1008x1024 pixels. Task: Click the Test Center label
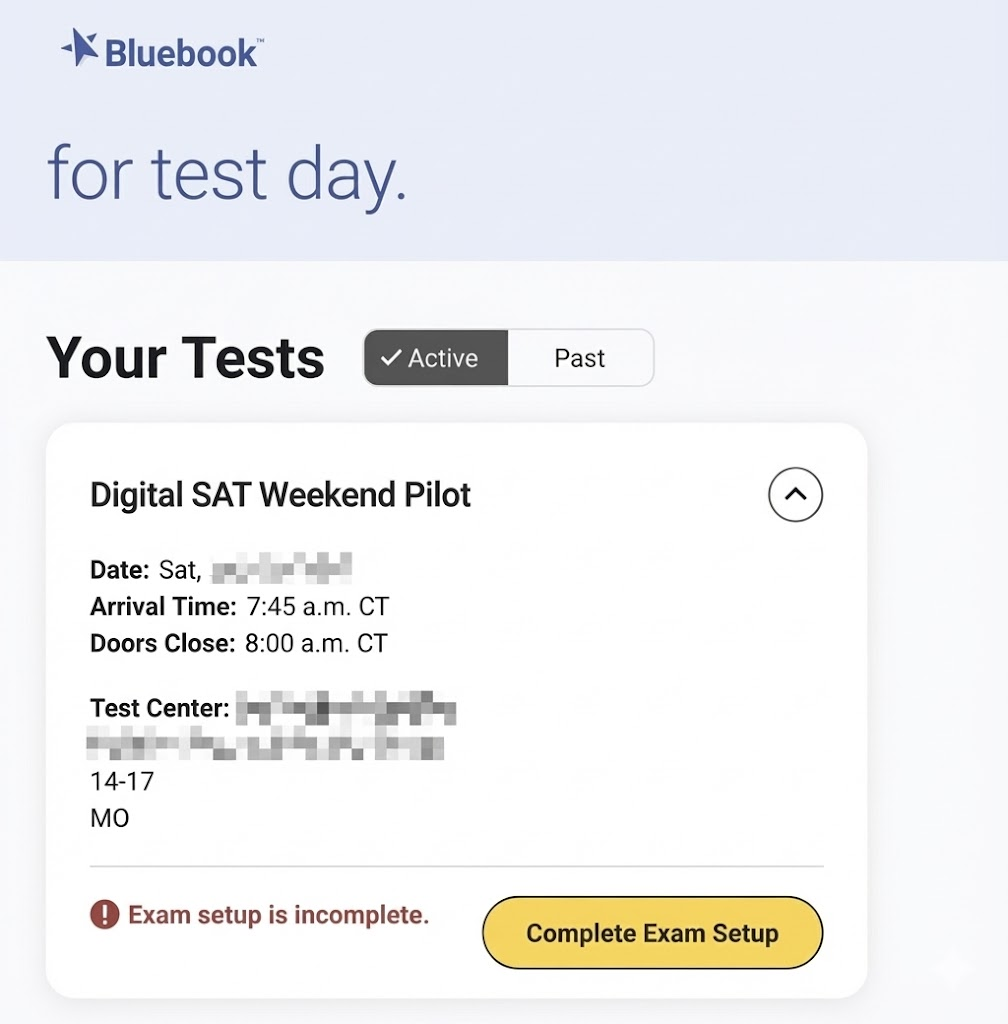point(160,709)
